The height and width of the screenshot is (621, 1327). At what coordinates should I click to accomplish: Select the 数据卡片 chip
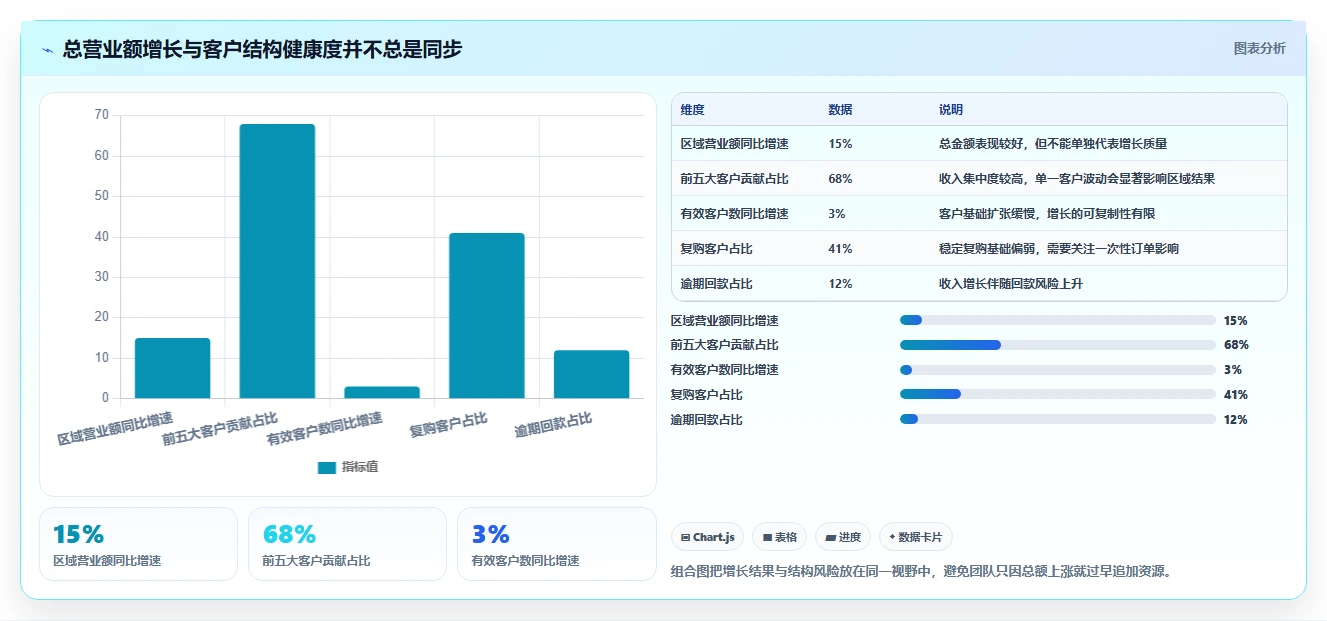point(916,537)
